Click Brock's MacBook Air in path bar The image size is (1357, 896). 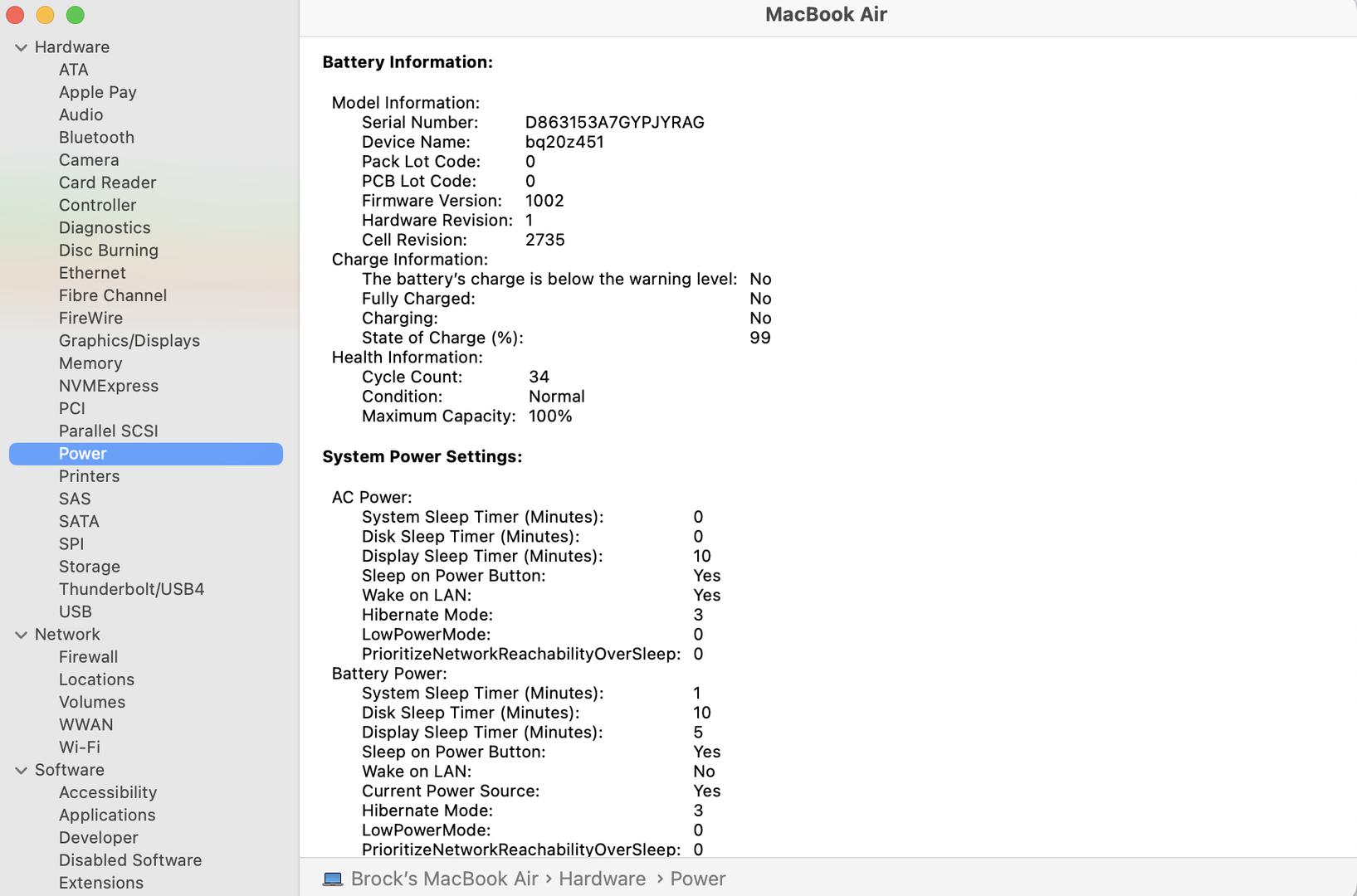click(444, 879)
